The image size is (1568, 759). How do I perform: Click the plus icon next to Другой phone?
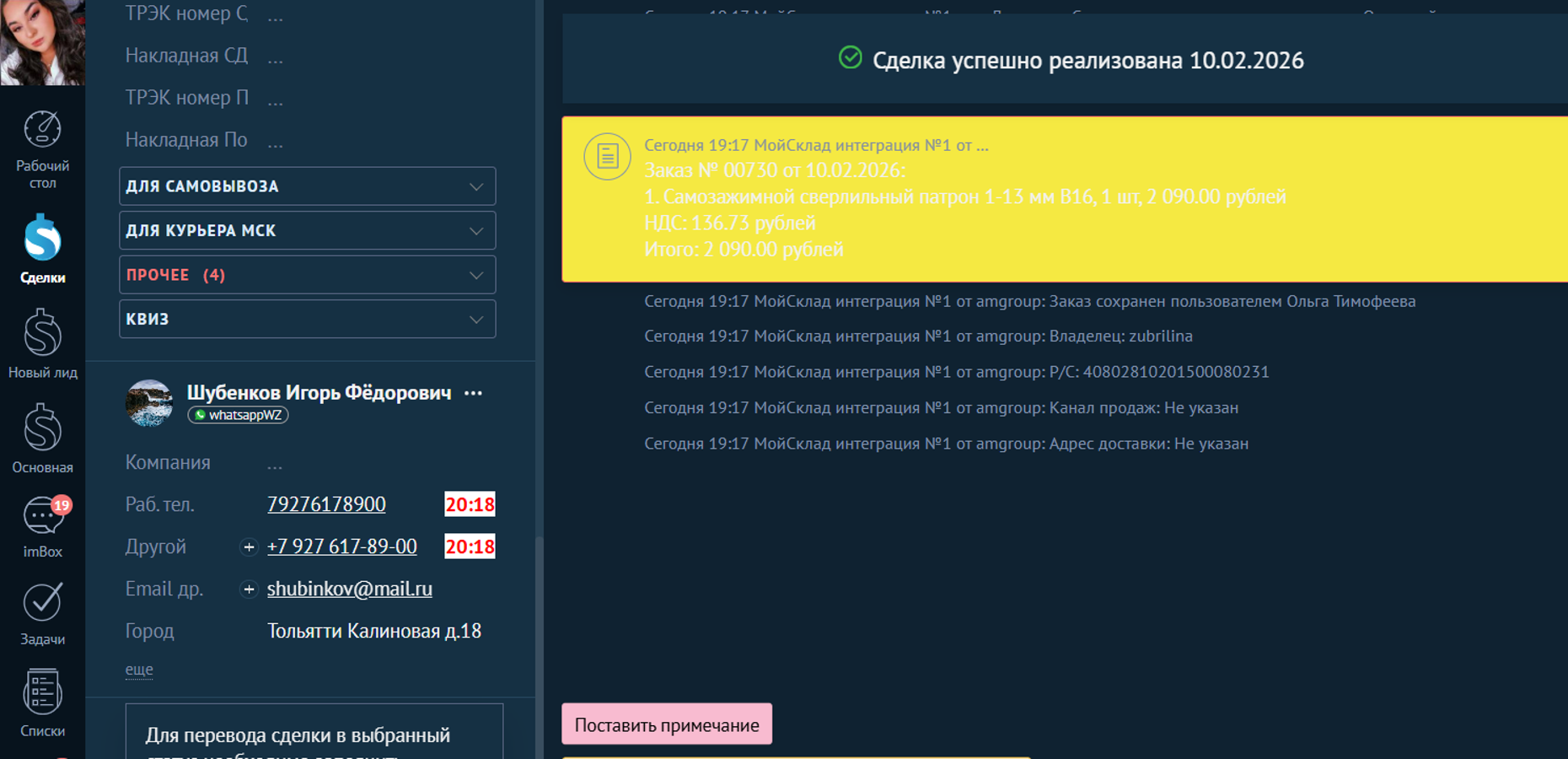(249, 547)
